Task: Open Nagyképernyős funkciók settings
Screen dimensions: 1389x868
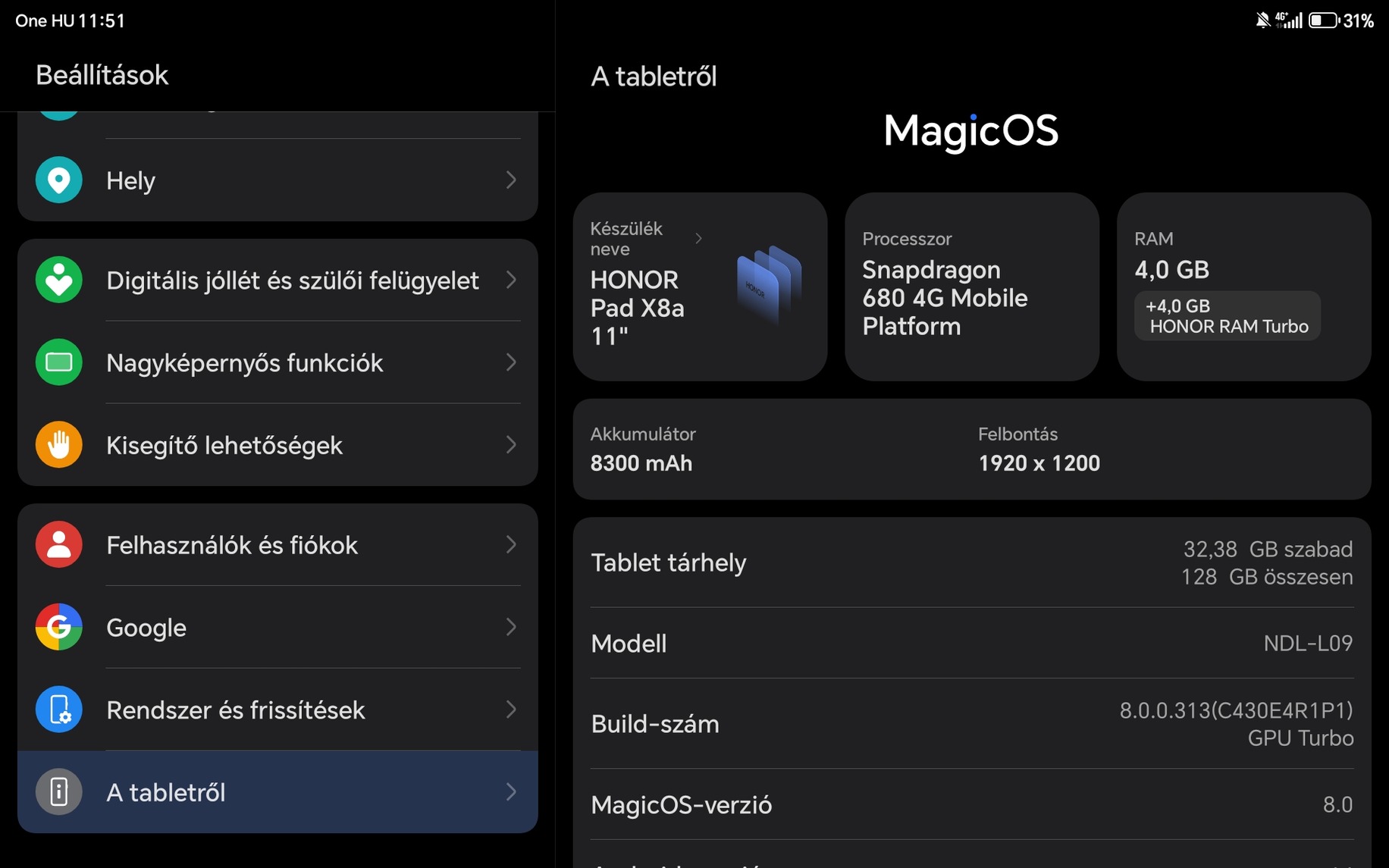Action: 277,362
